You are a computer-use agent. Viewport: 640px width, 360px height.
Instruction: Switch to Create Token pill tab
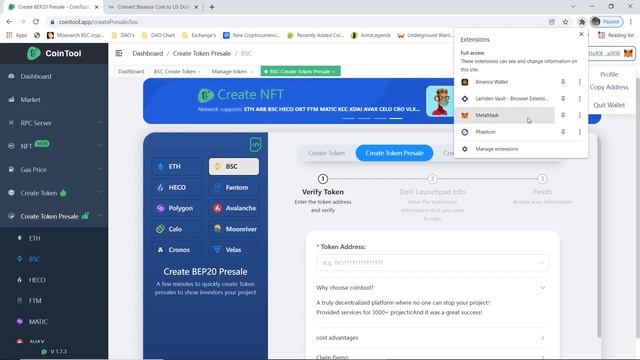[x=327, y=153]
